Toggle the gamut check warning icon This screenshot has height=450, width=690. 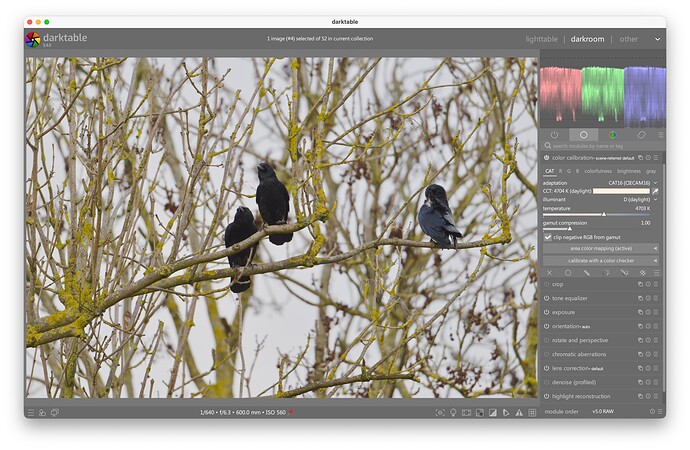519,413
